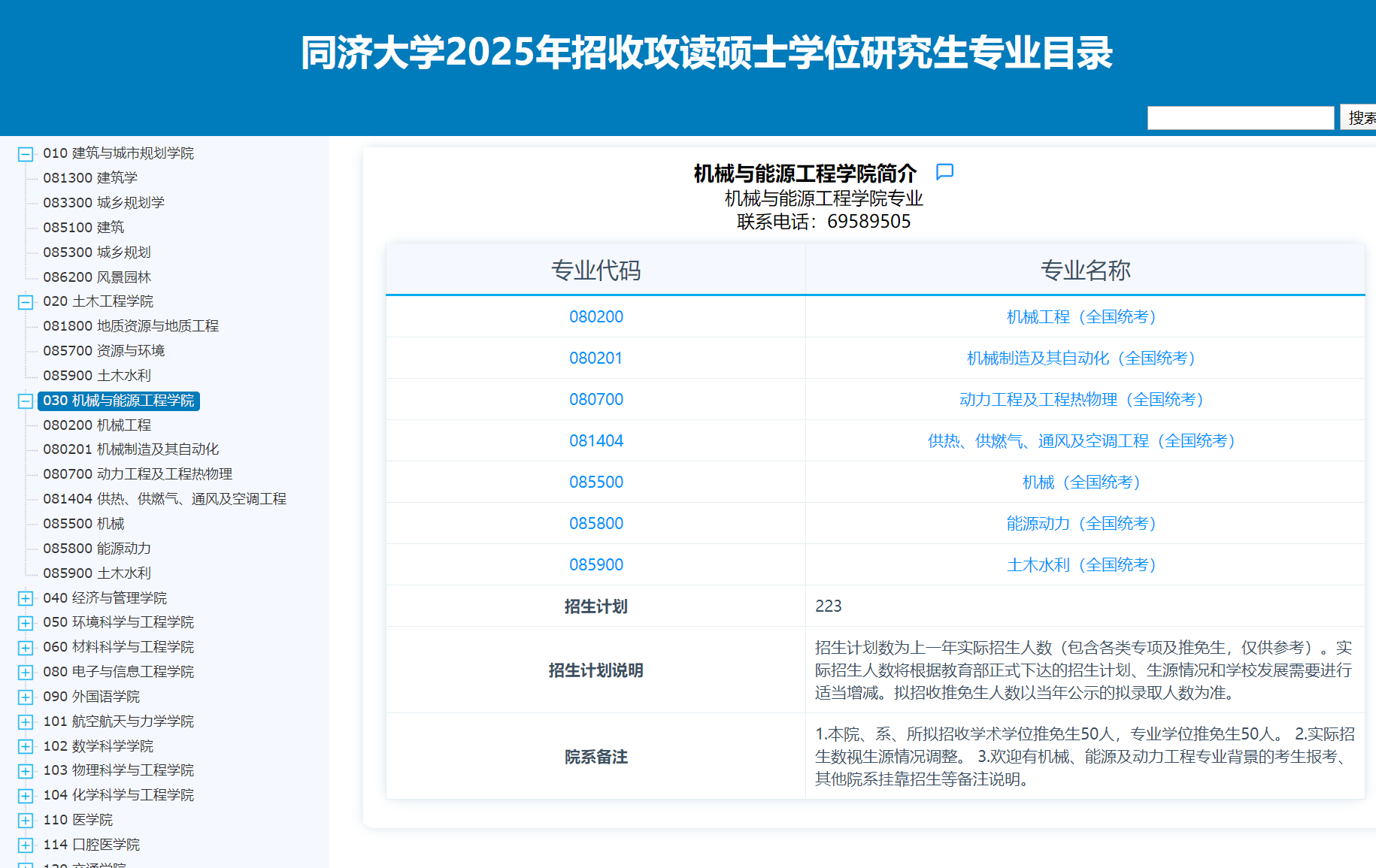Expand the 080 电子与信息工程学院 node
The width and height of the screenshot is (1376, 868).
pos(26,673)
